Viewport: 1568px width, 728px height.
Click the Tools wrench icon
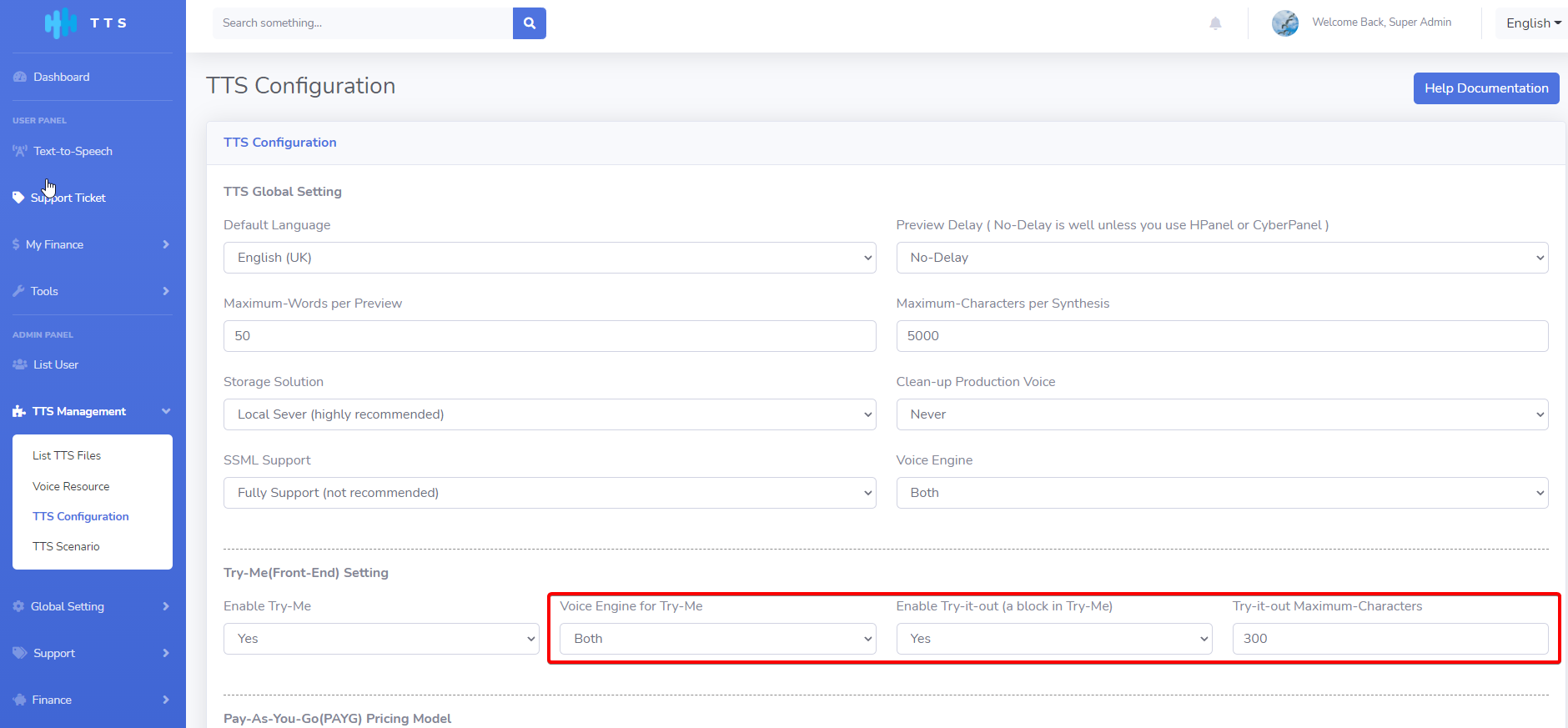coord(18,291)
